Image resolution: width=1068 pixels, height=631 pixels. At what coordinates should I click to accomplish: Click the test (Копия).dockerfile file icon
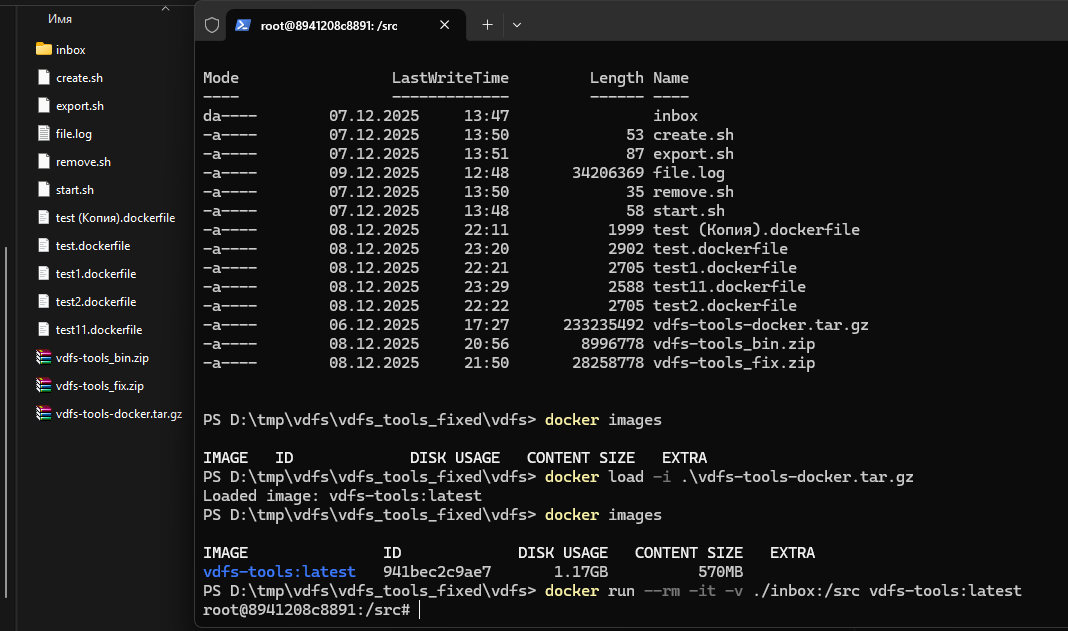(44, 217)
